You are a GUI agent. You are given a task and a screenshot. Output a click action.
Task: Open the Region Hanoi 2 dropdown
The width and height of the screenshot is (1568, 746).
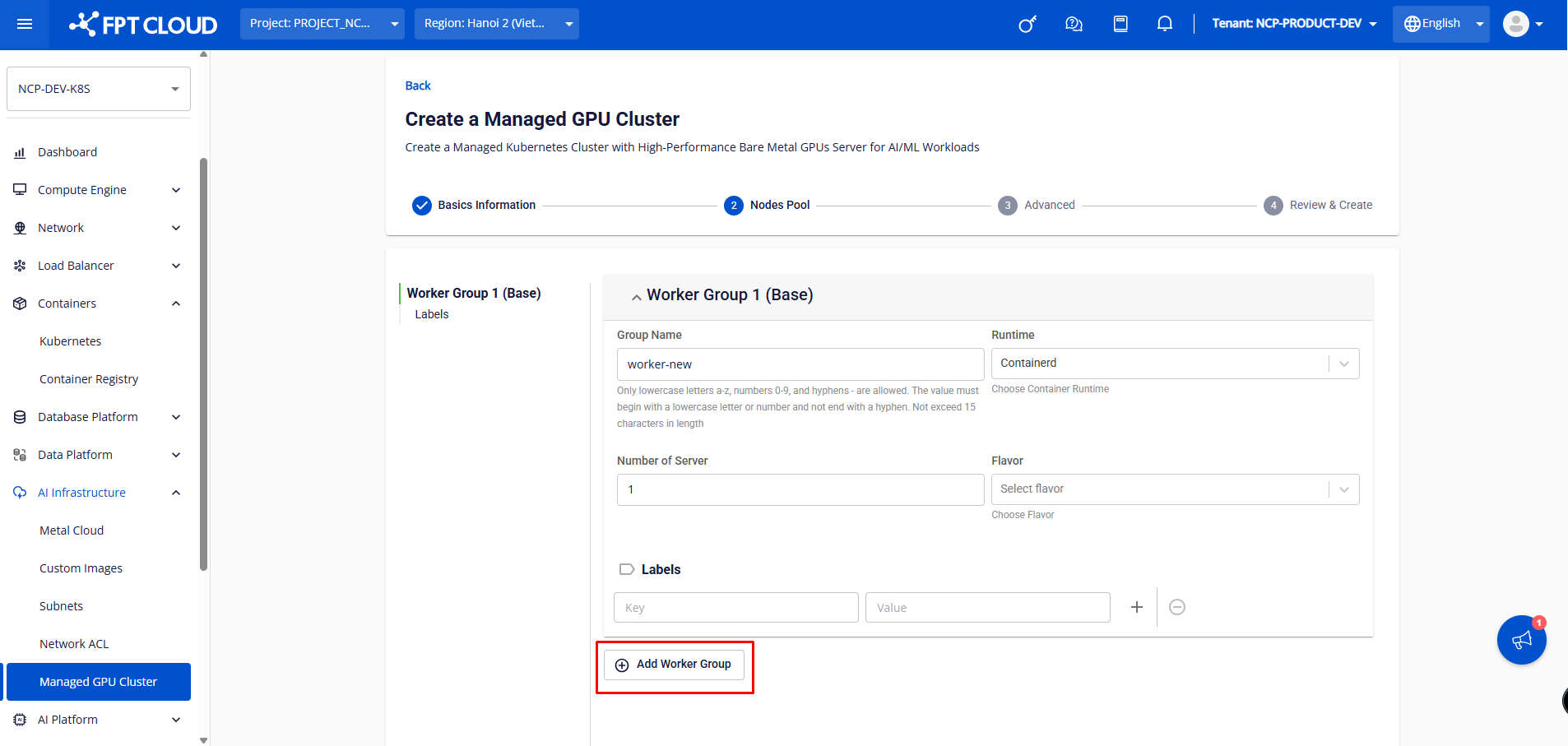coord(496,24)
